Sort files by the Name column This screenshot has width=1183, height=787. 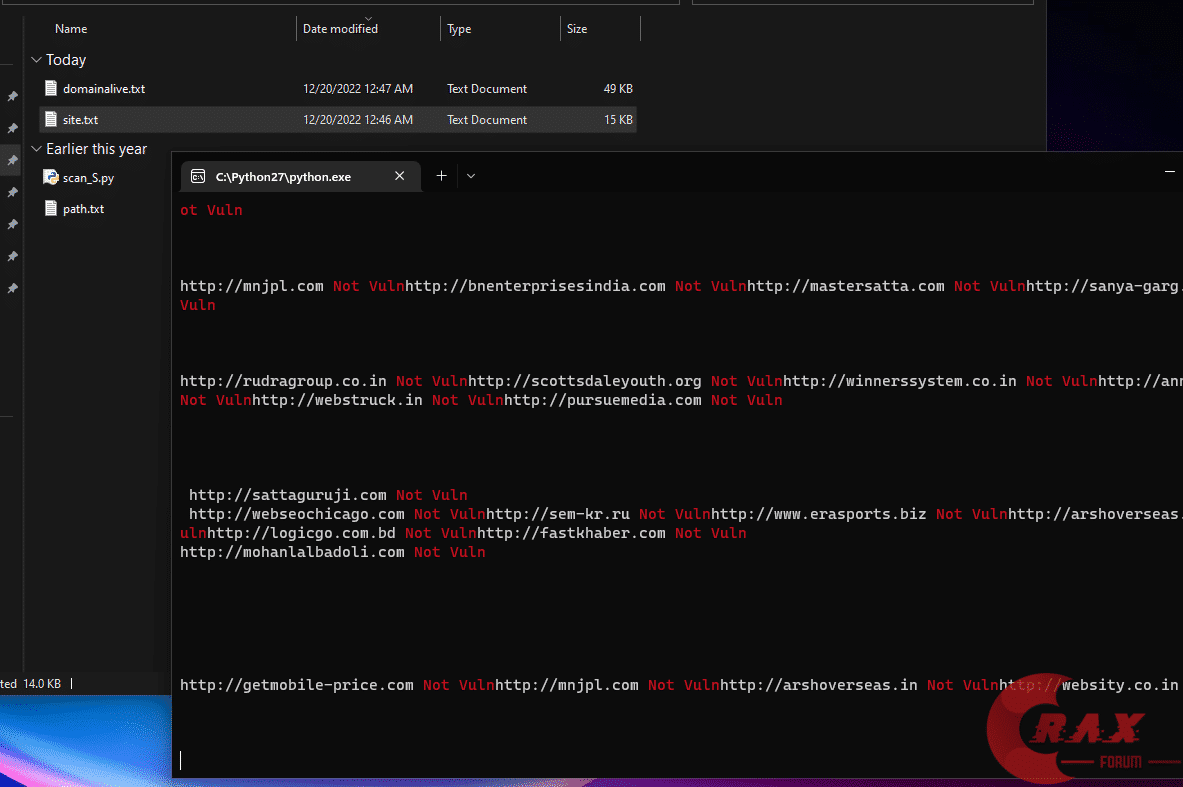[x=71, y=29]
